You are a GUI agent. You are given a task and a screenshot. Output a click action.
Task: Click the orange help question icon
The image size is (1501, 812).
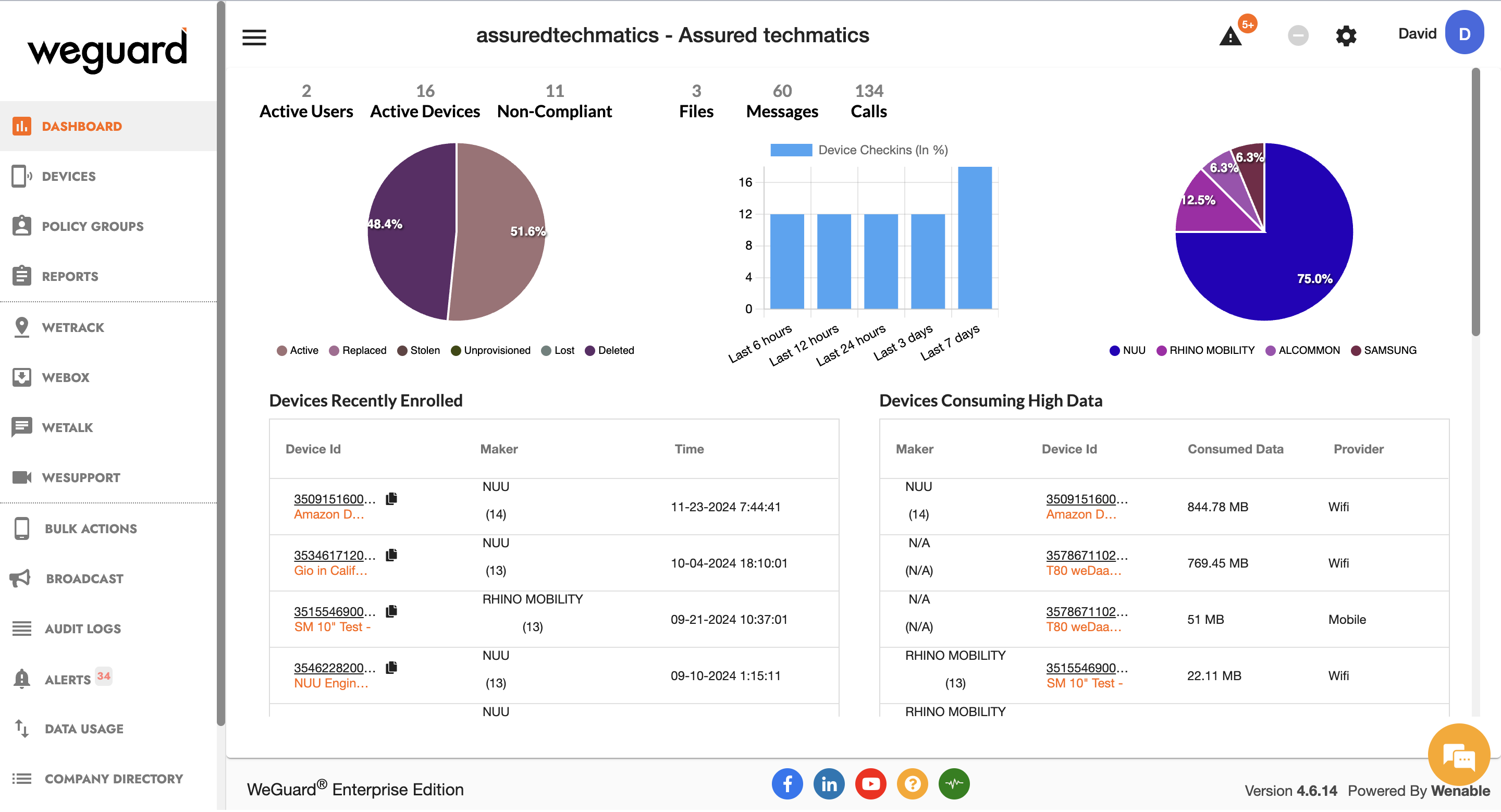(x=912, y=784)
